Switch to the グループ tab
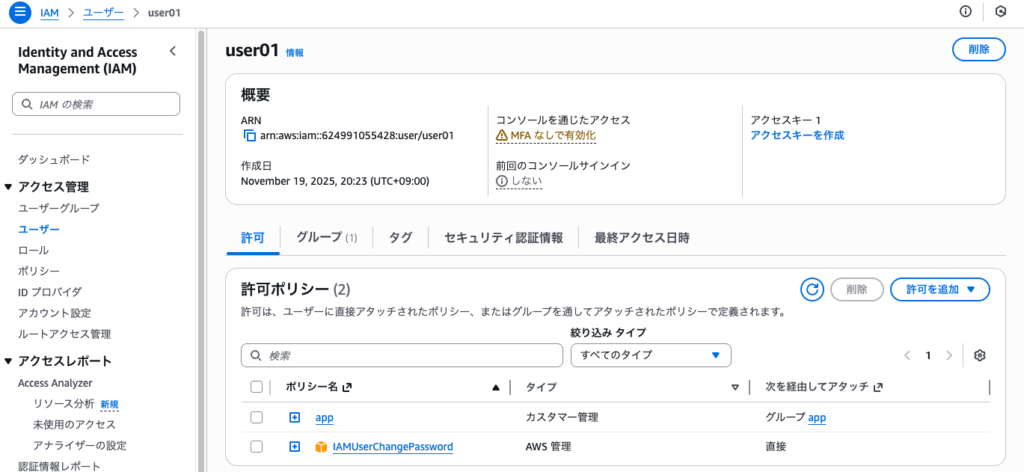Viewport: 1024px width, 472px height. (x=326, y=238)
